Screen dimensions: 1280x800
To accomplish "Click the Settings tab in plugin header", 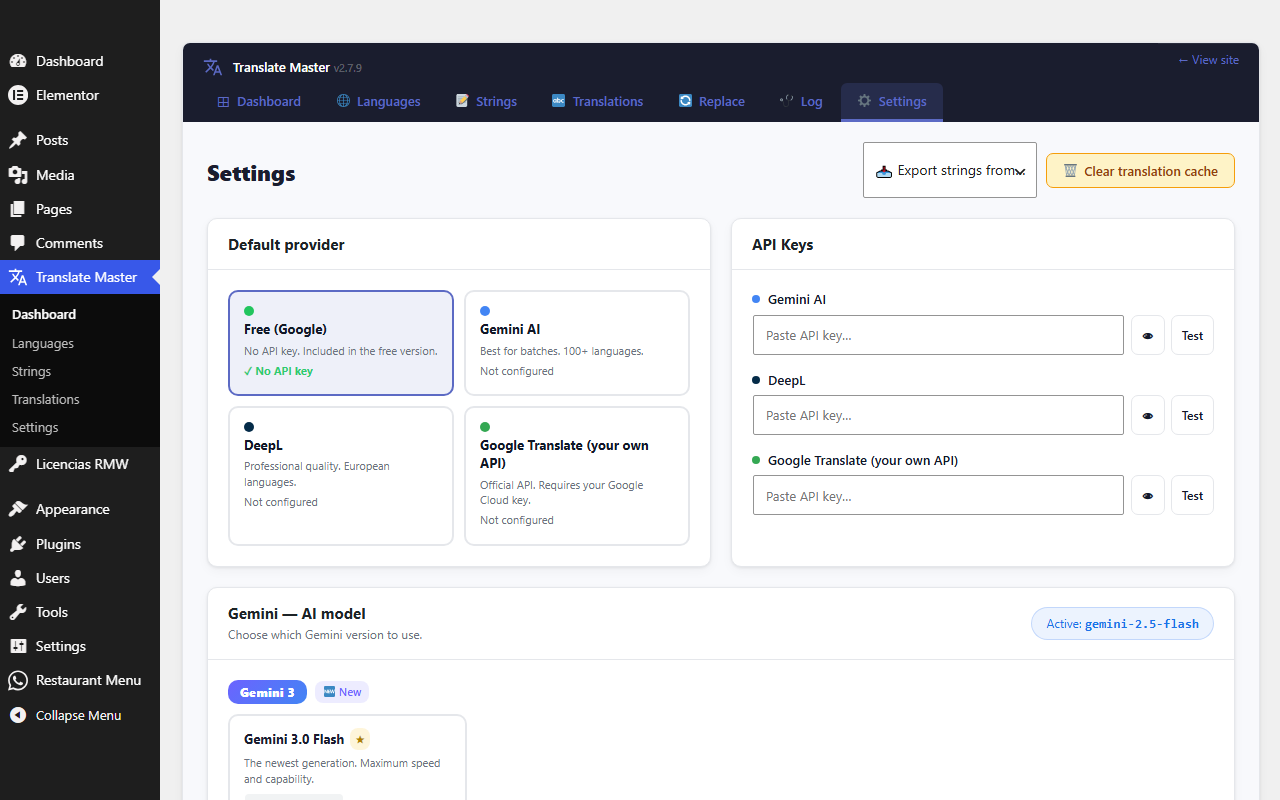I will 892,101.
